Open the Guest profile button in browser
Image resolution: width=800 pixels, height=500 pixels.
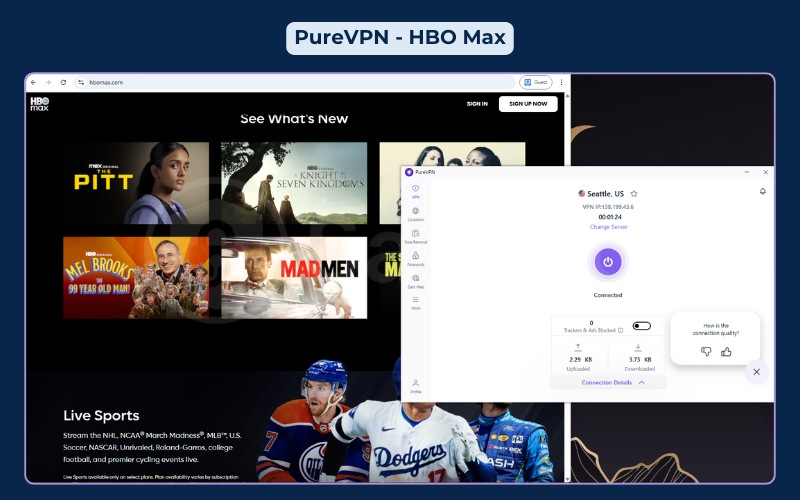coord(536,82)
